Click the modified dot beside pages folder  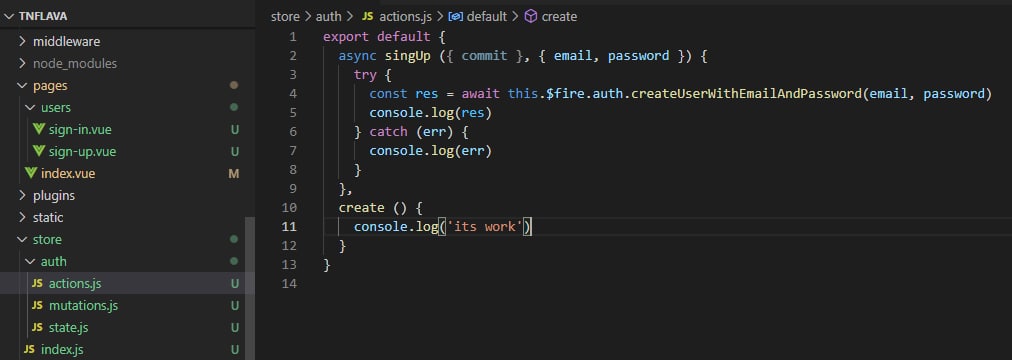(234, 85)
